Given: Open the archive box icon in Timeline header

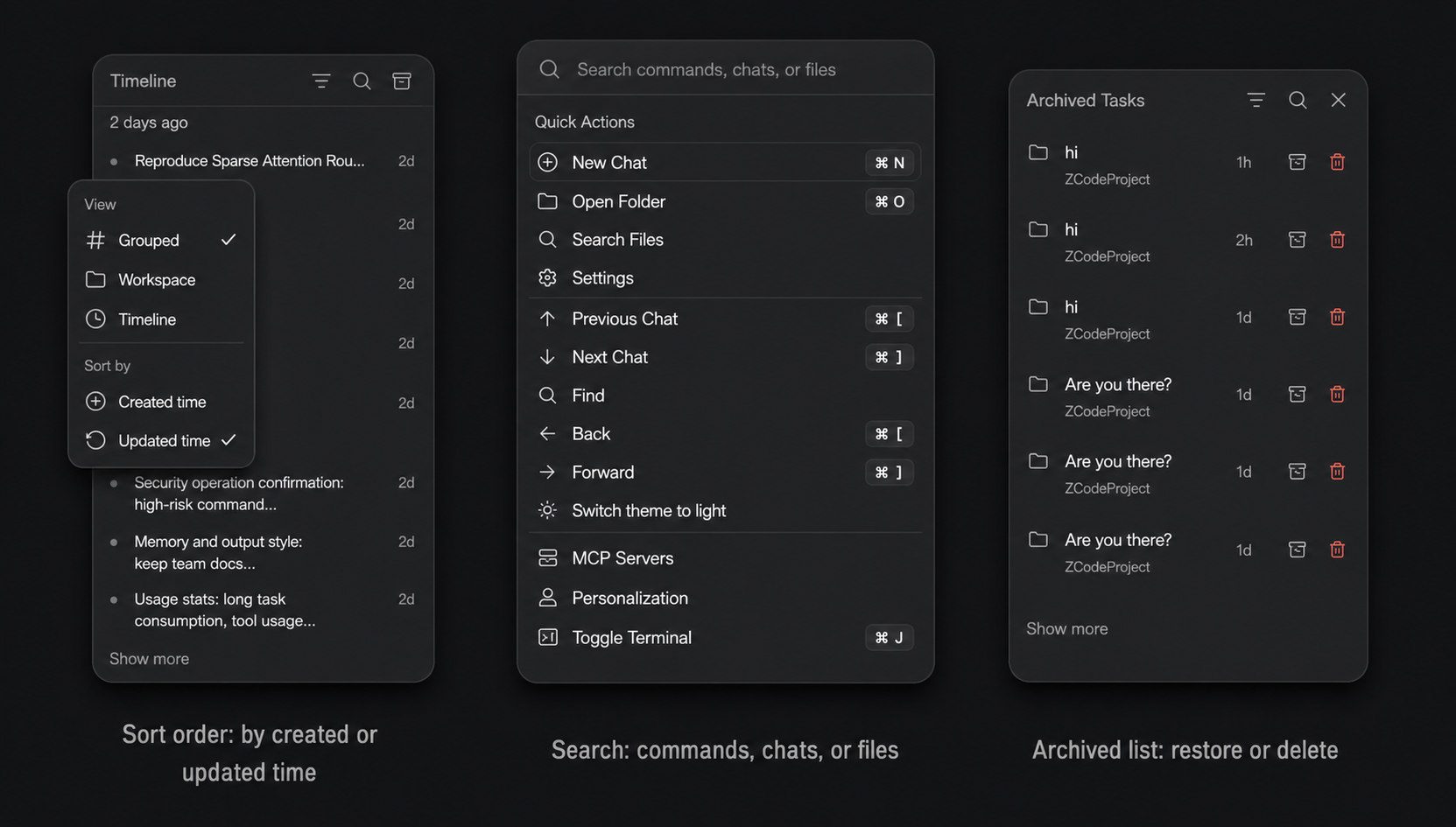Looking at the screenshot, I should tap(402, 81).
